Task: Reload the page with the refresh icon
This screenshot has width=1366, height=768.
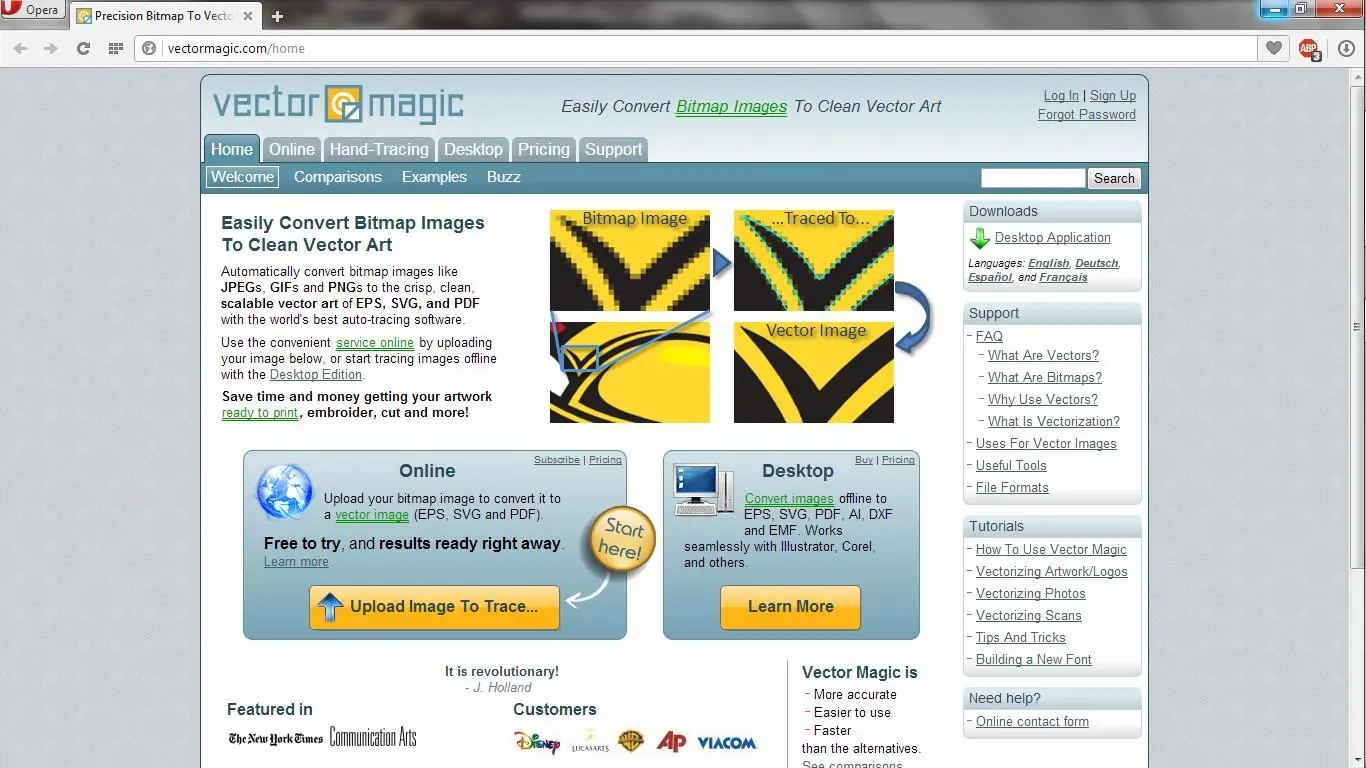Action: point(83,48)
